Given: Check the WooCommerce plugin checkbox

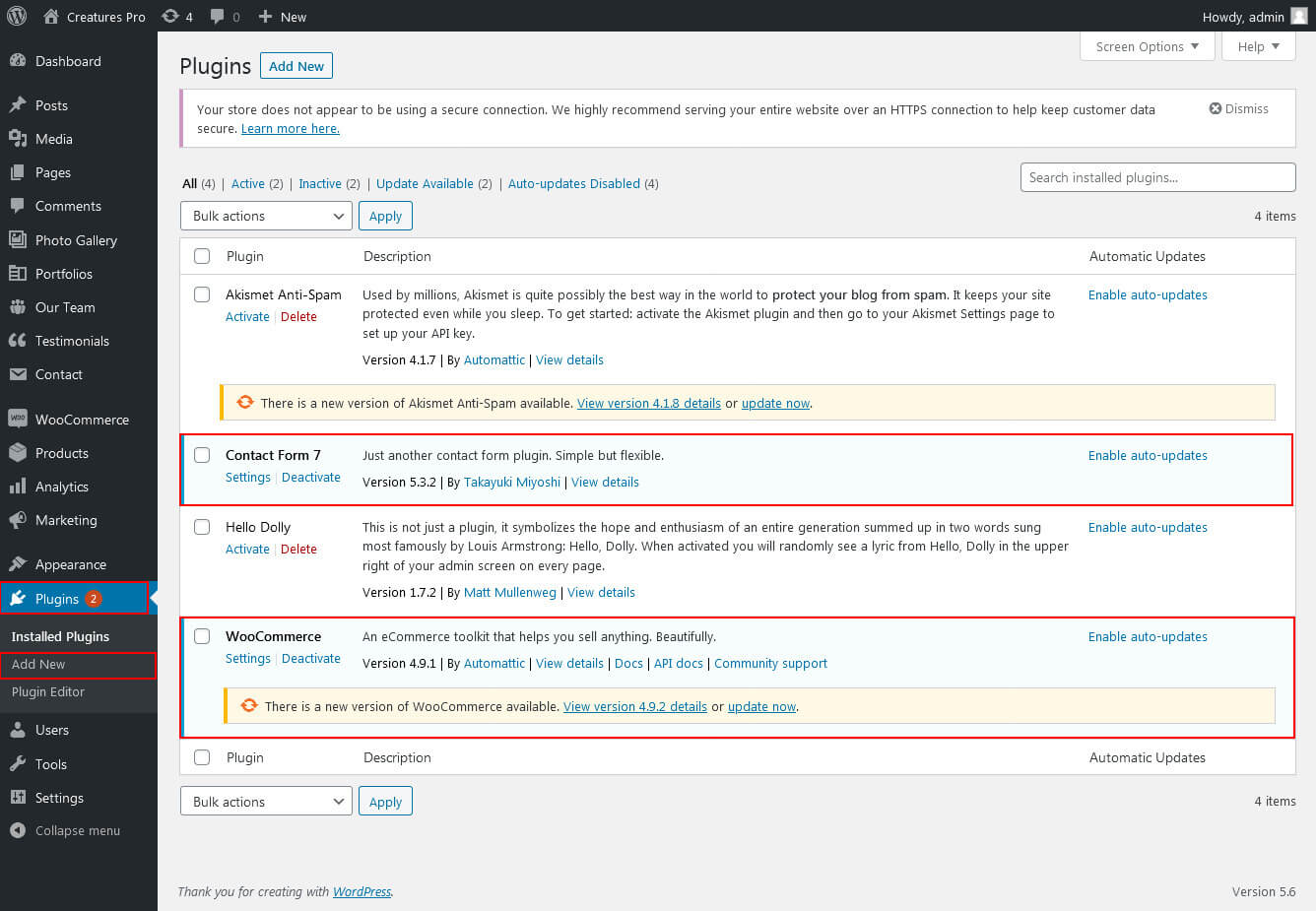Looking at the screenshot, I should point(202,636).
